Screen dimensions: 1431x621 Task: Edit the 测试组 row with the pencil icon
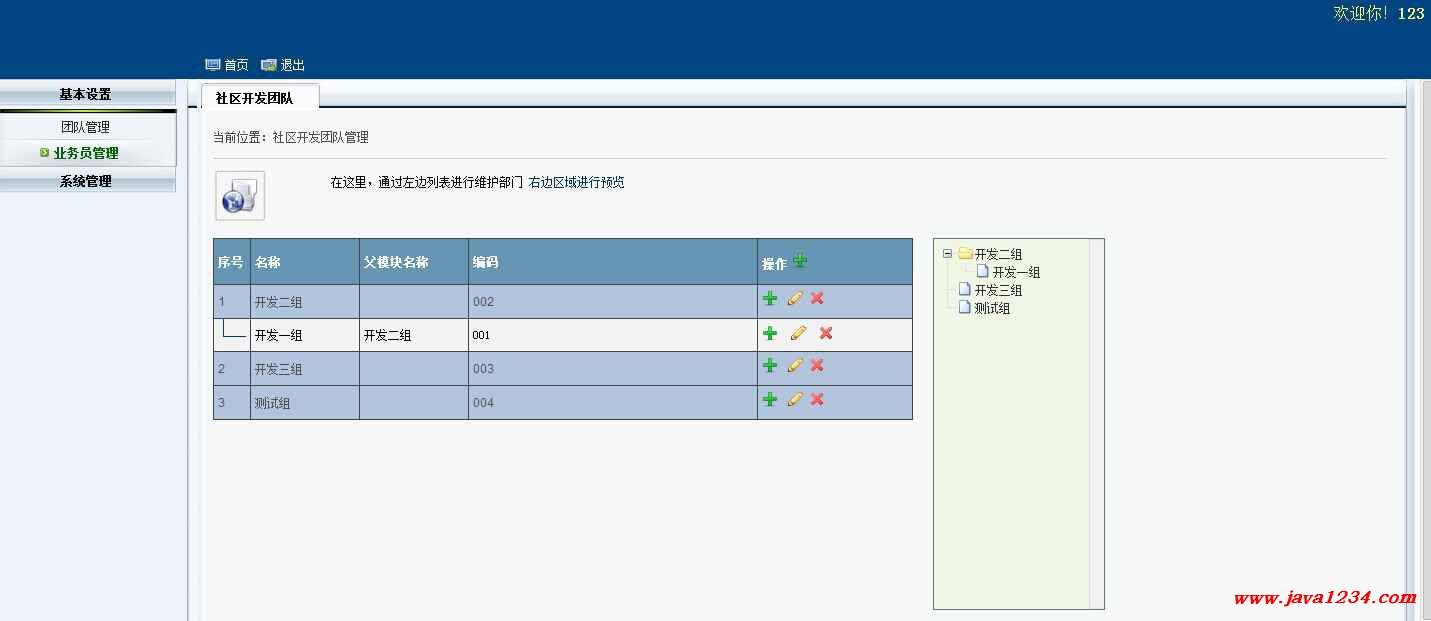[795, 400]
